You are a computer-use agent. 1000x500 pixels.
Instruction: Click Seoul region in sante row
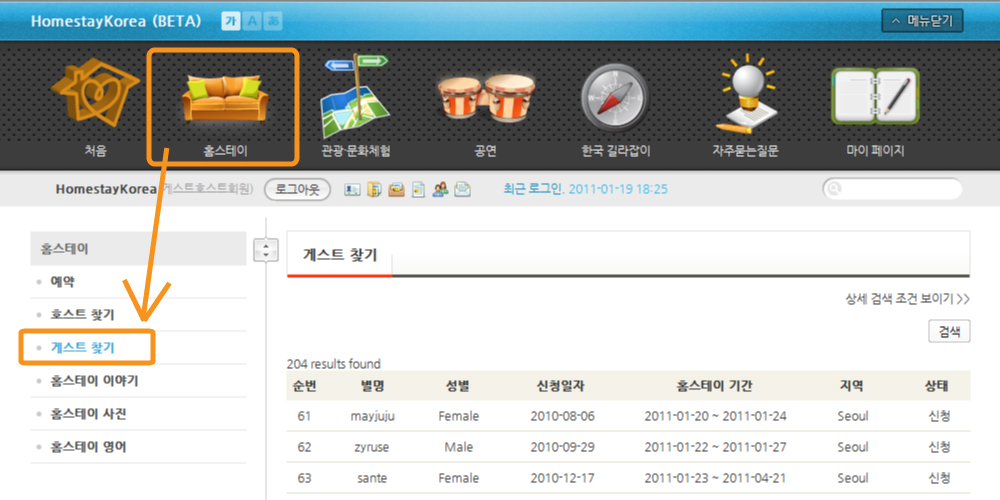tap(853, 478)
